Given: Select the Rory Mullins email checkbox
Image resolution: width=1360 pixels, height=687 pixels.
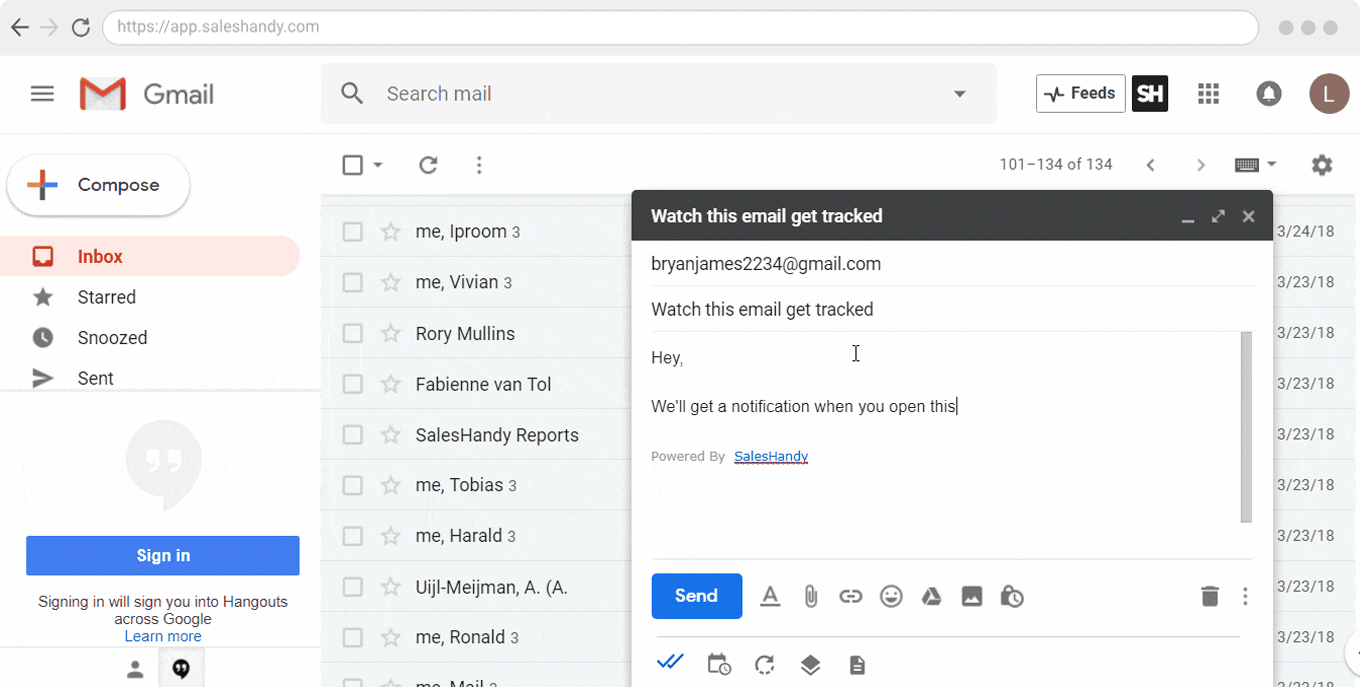Looking at the screenshot, I should (352, 334).
